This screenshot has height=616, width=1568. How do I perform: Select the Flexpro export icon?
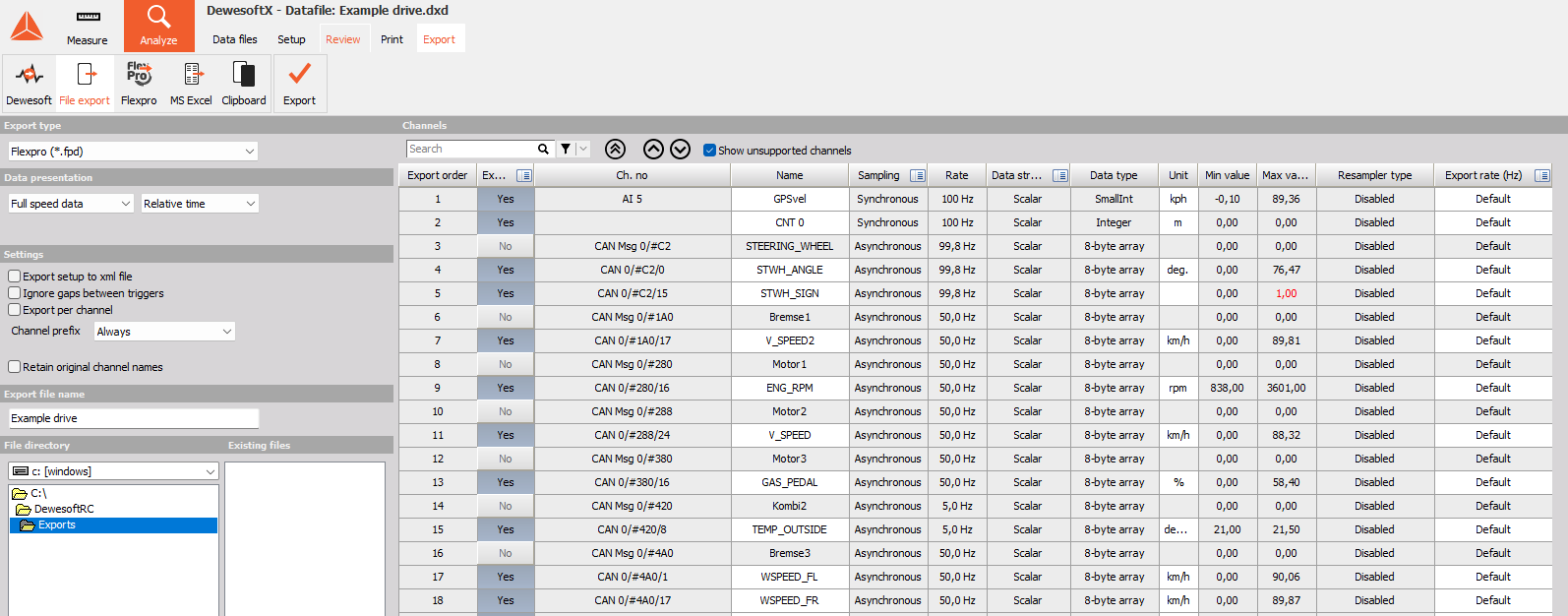[x=139, y=83]
